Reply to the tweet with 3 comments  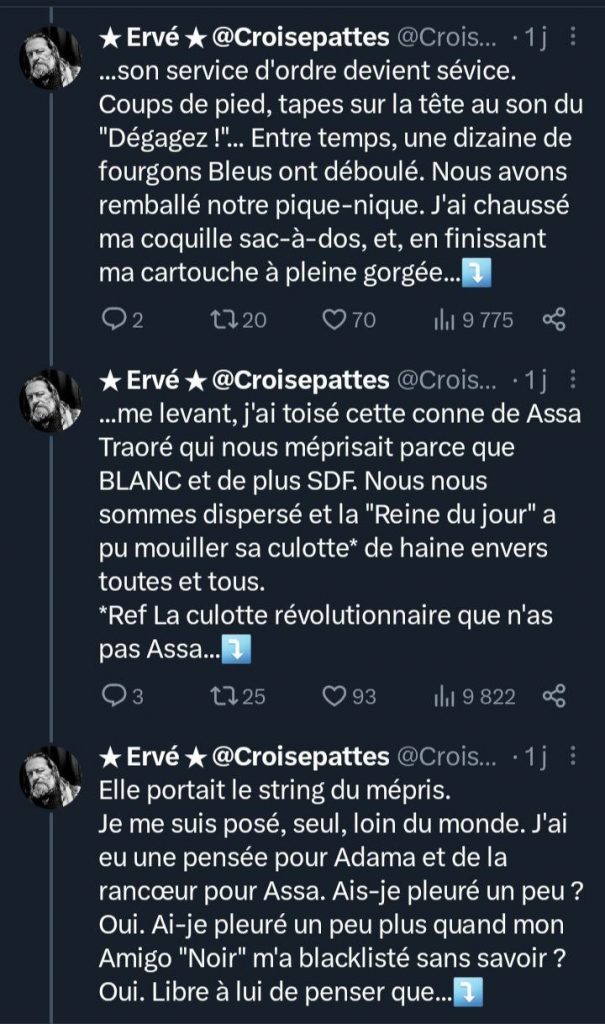click(112, 696)
